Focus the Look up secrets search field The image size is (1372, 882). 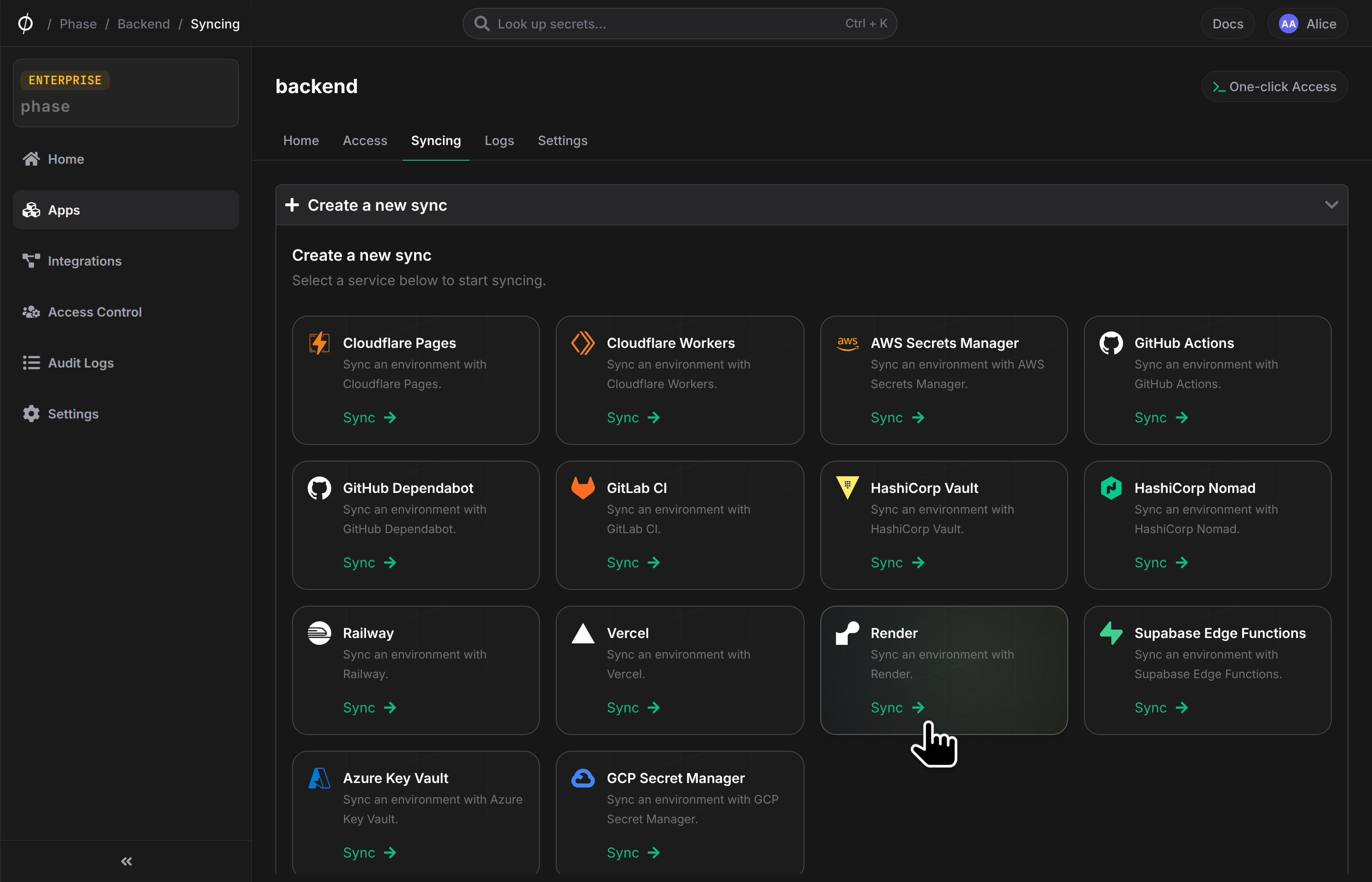click(680, 24)
